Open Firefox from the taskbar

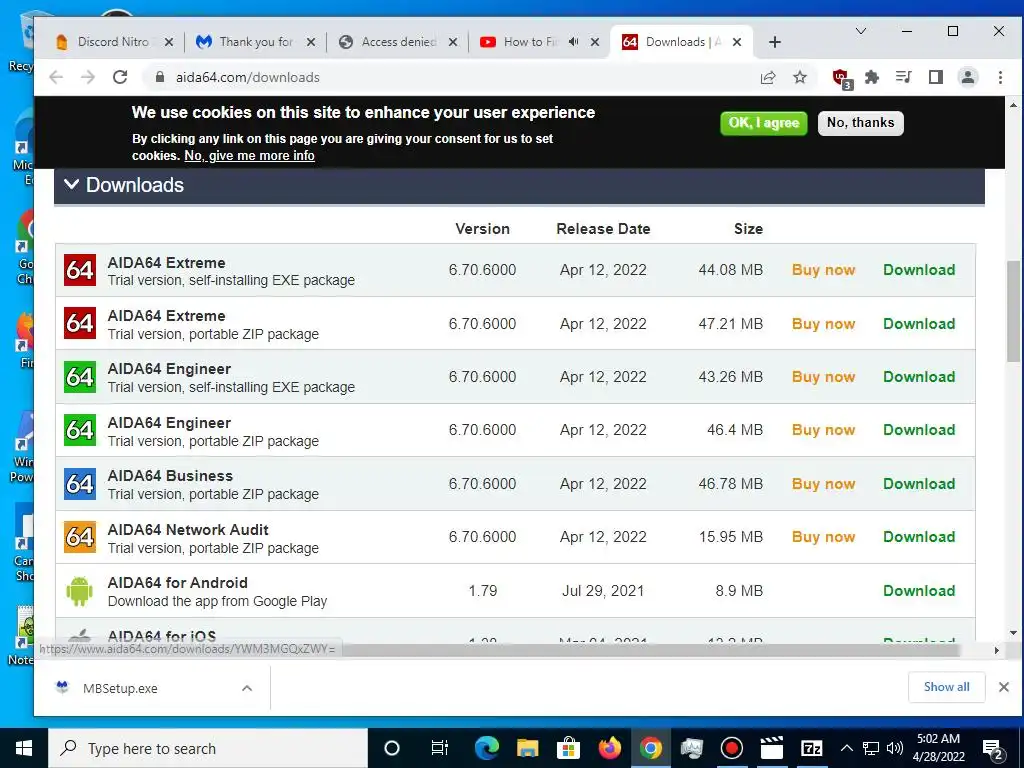609,748
